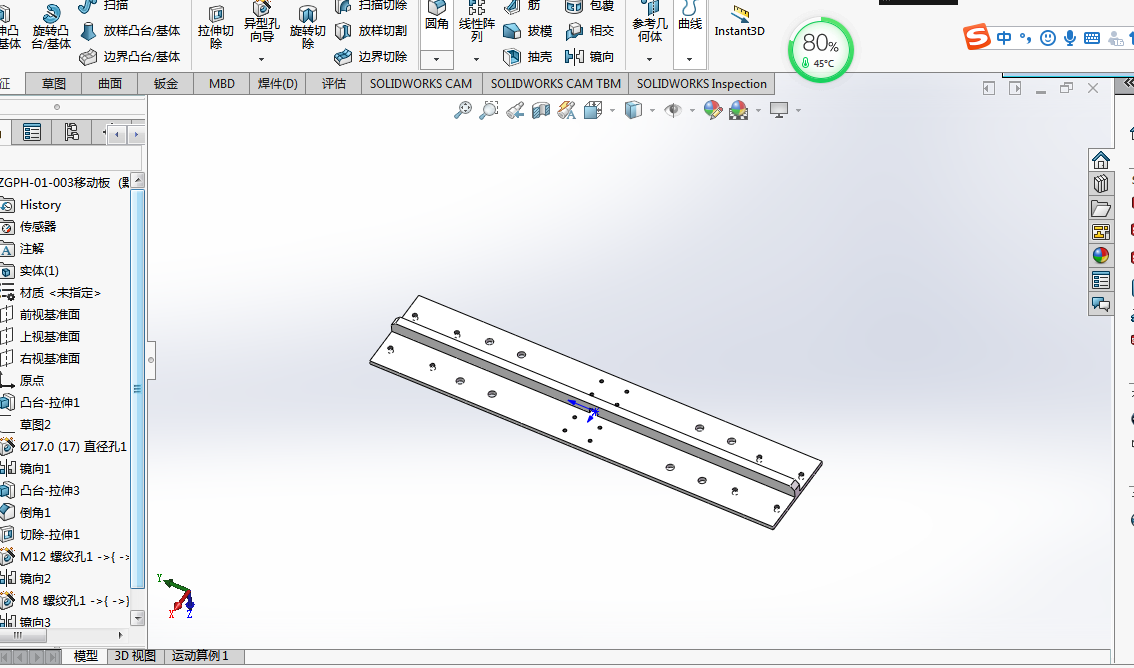Open SOLIDWORKS Resources home icon in task pane

tap(1101, 160)
